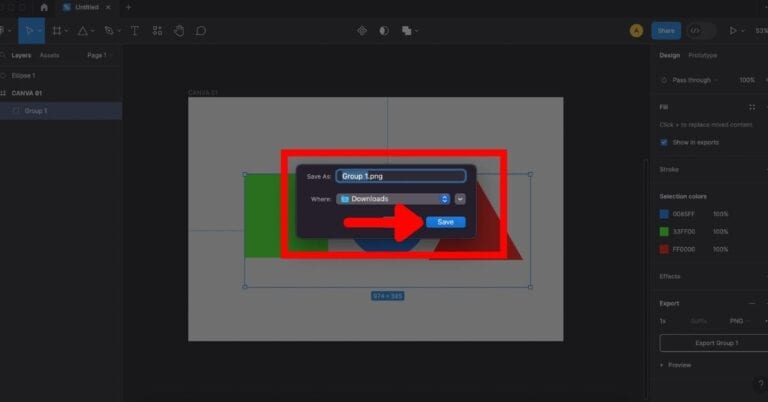The image size is (768, 402).
Task: Select the Comment tool
Action: (x=201, y=31)
